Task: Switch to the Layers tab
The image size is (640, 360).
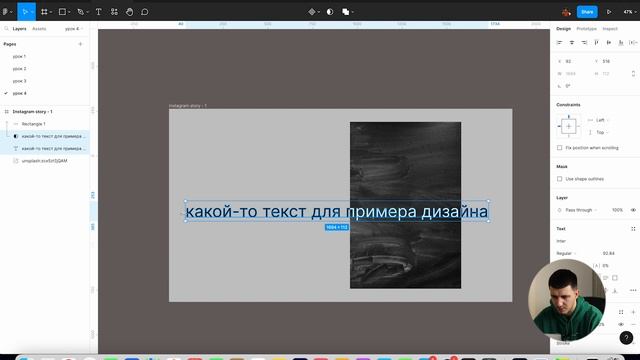Action: click(19, 29)
